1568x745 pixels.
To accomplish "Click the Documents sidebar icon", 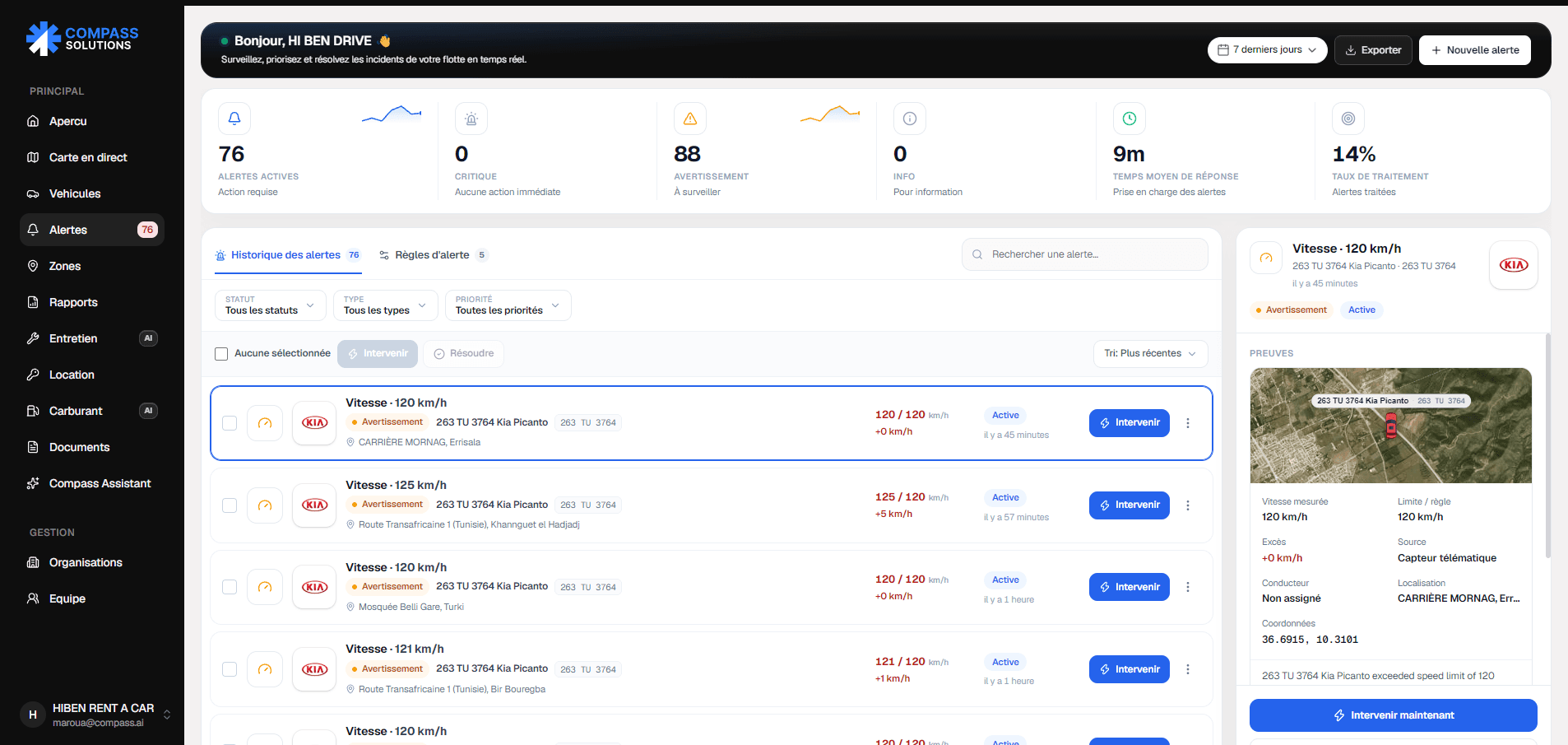I will tap(33, 447).
